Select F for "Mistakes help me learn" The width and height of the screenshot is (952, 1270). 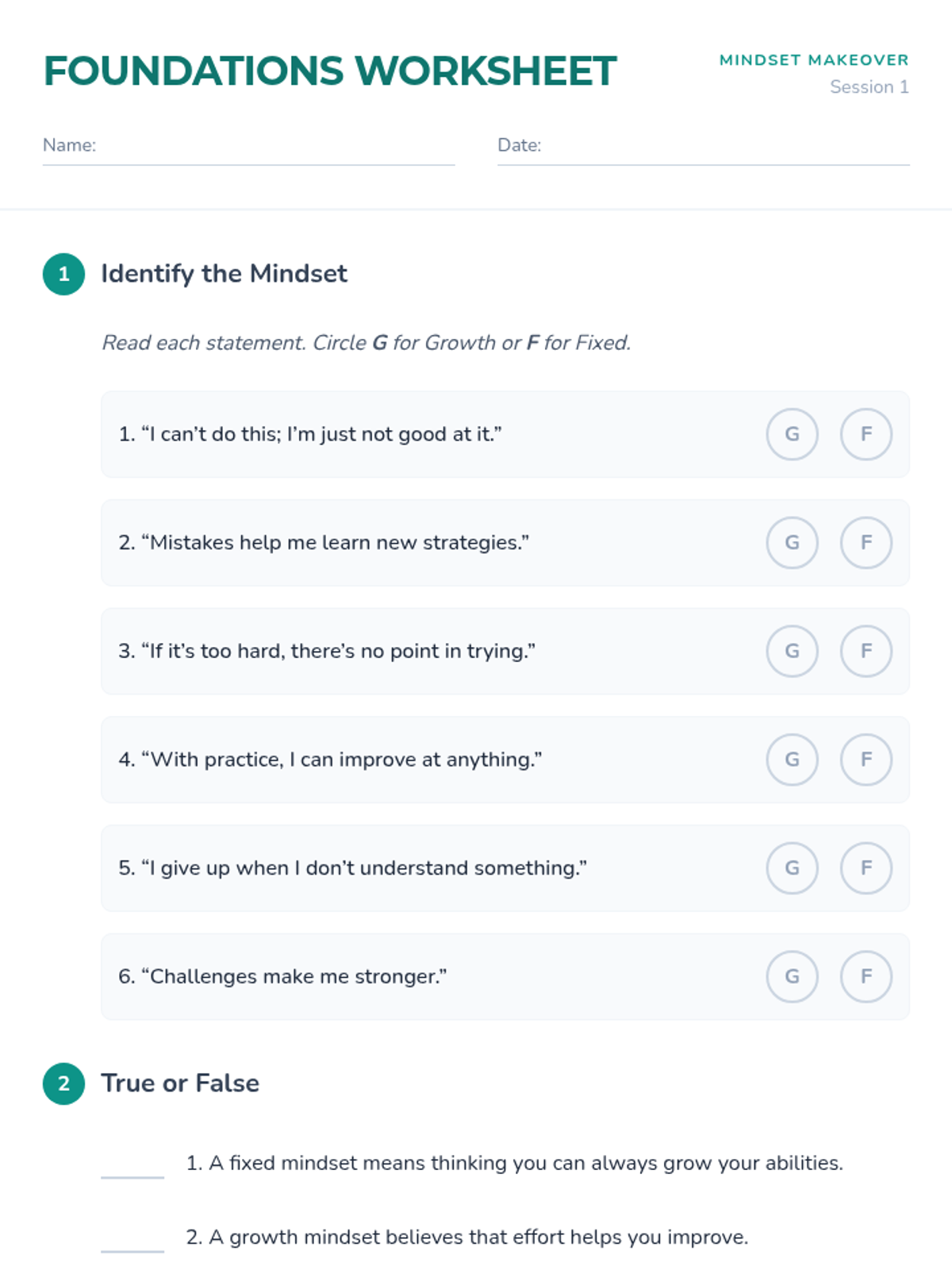point(866,543)
